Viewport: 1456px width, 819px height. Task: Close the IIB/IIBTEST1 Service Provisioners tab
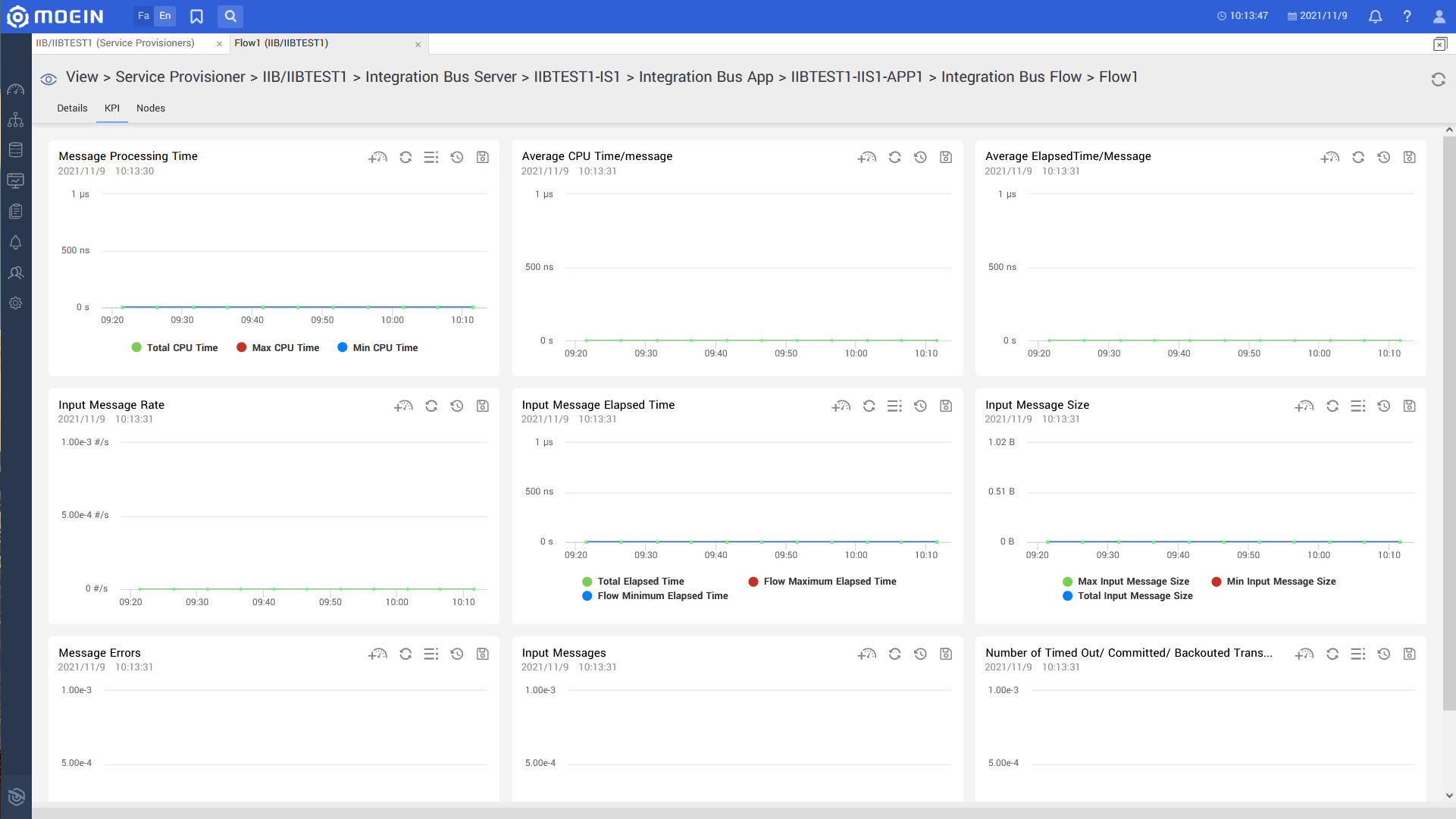click(219, 44)
